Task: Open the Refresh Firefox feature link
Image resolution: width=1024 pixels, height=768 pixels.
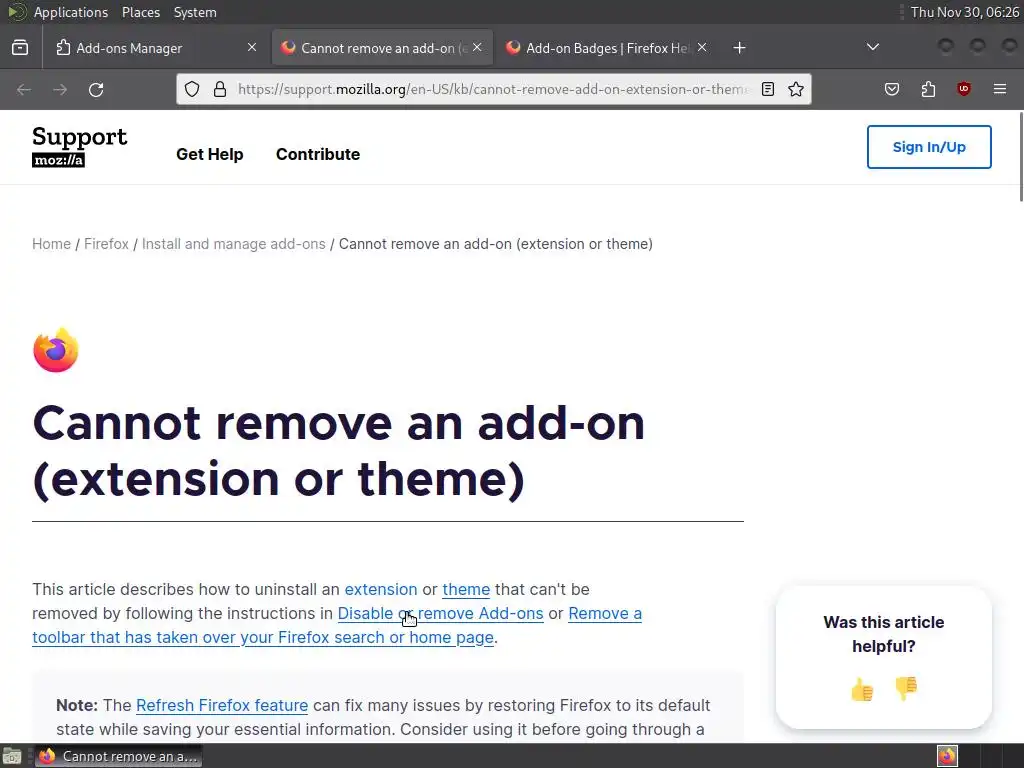Action: 222,705
